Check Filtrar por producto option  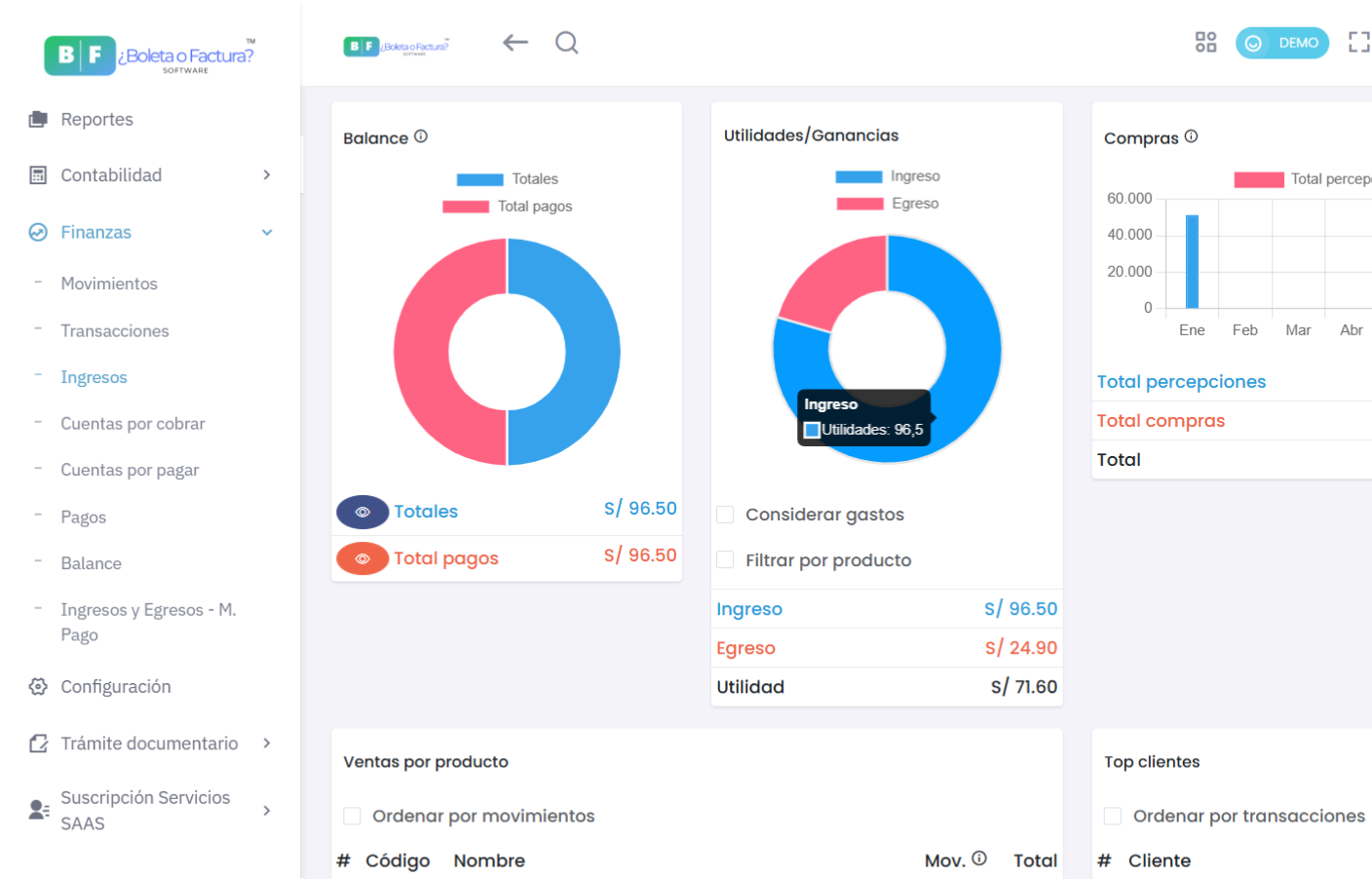(725, 560)
